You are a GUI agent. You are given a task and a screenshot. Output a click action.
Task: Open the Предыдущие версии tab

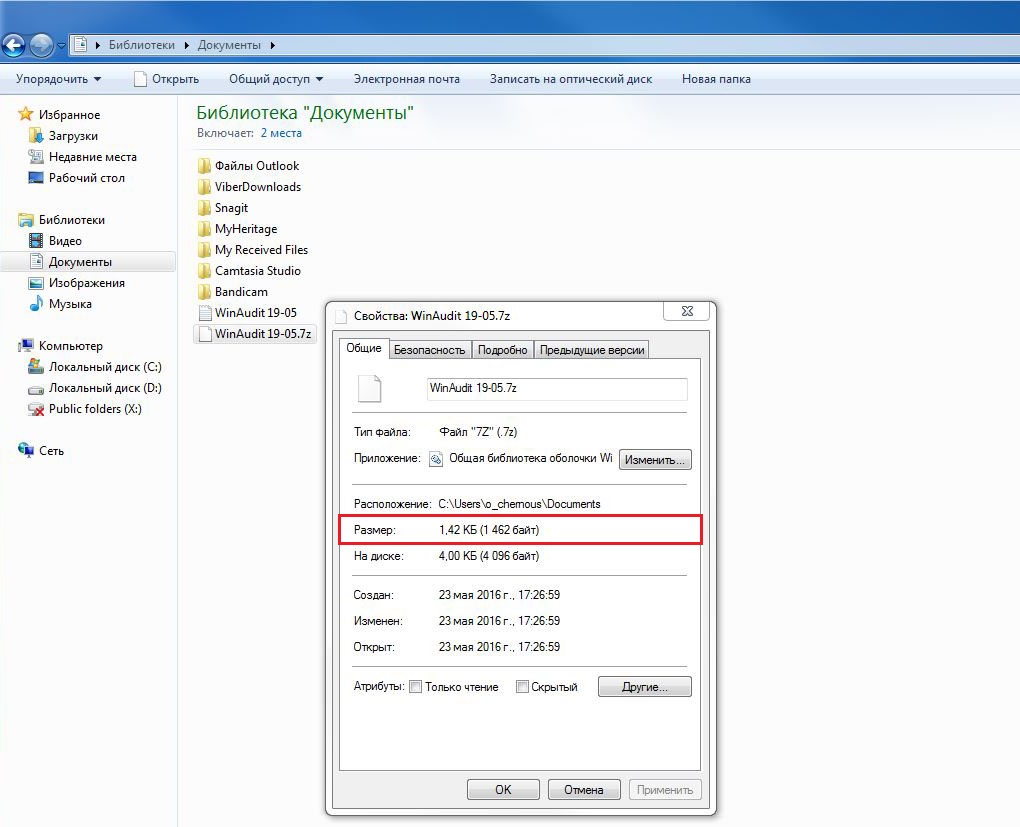coord(591,350)
